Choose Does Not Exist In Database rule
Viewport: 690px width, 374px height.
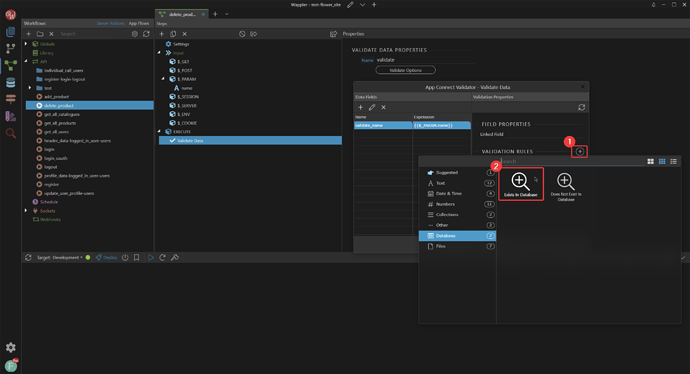click(x=566, y=187)
